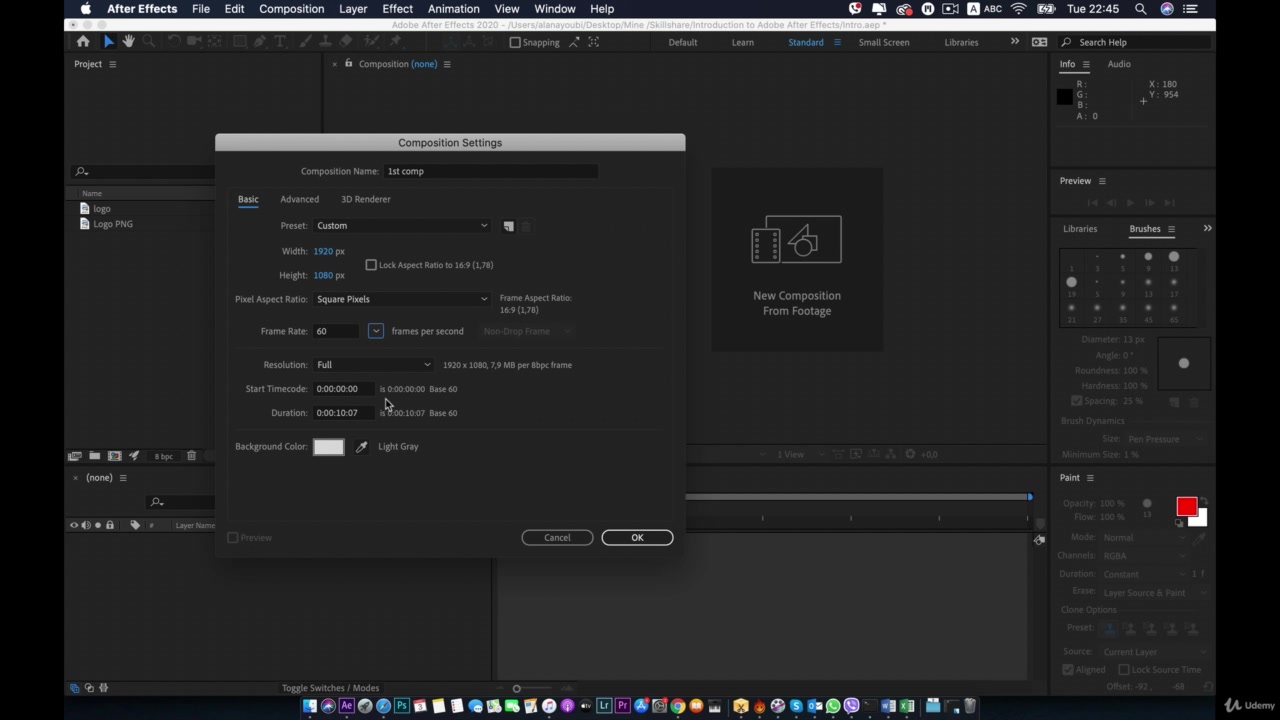Open the Brushes panel menu icon
The image size is (1280, 720).
[1171, 229]
